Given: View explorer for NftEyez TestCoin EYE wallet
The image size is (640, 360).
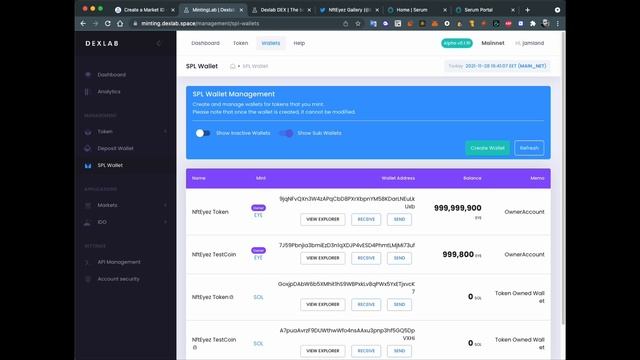Looking at the screenshot, I should [322, 258].
